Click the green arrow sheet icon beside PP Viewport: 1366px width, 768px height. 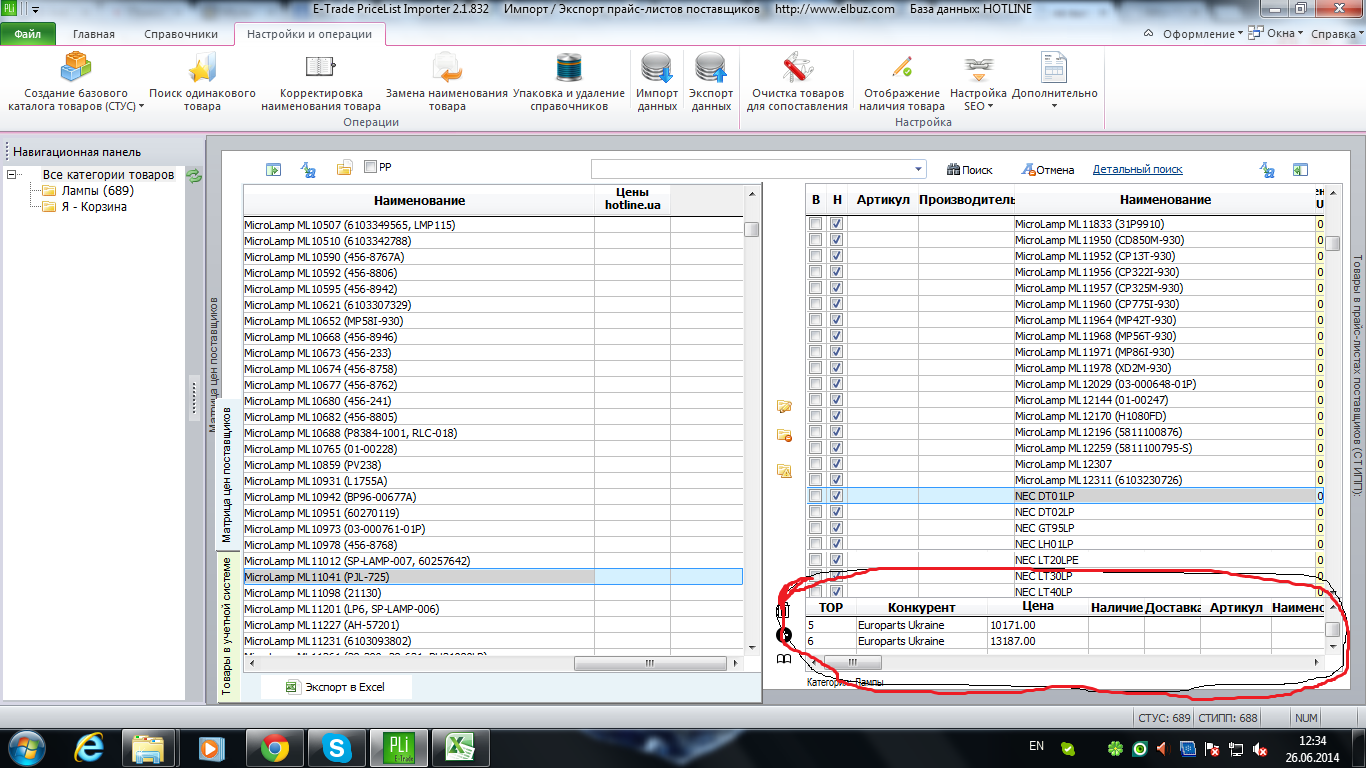[274, 169]
